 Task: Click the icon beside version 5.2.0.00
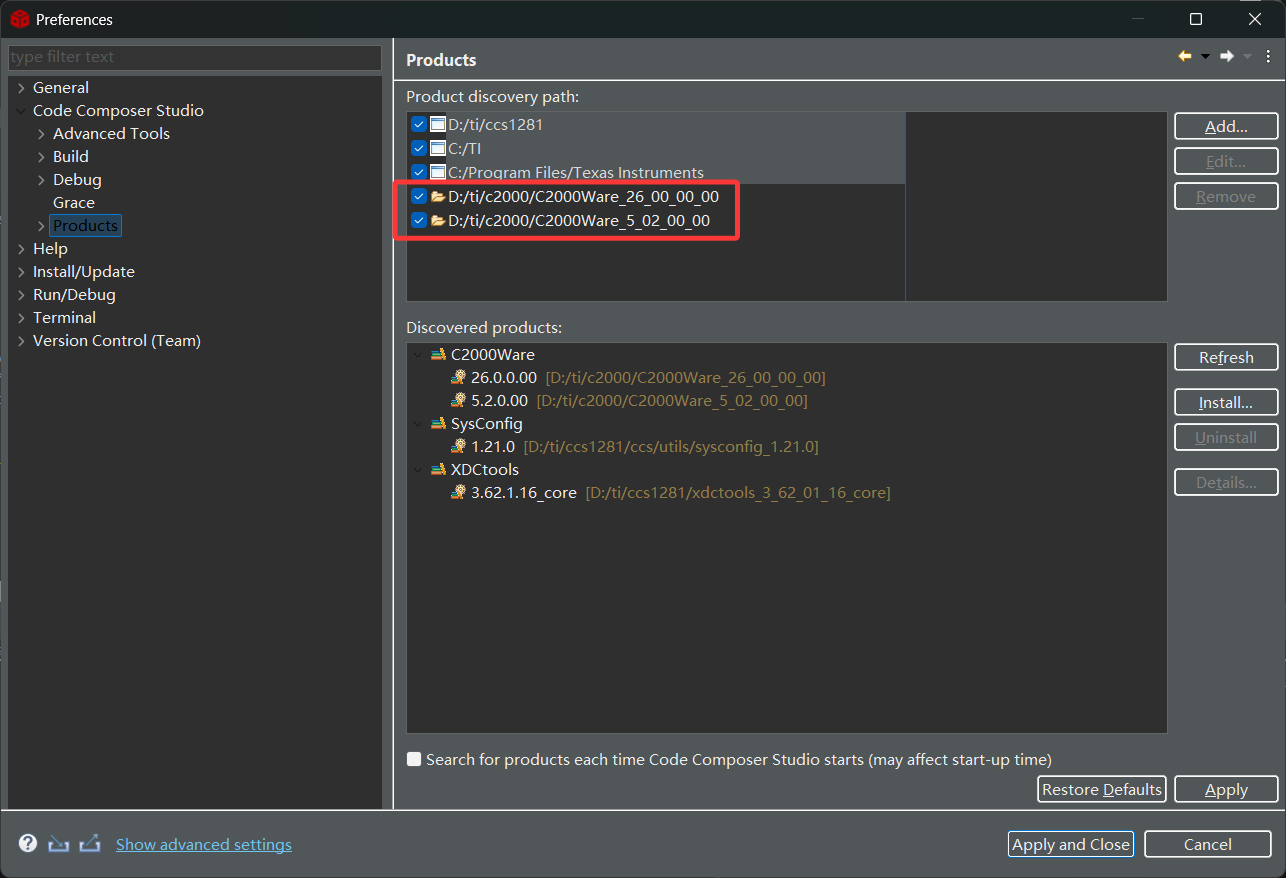click(x=459, y=401)
